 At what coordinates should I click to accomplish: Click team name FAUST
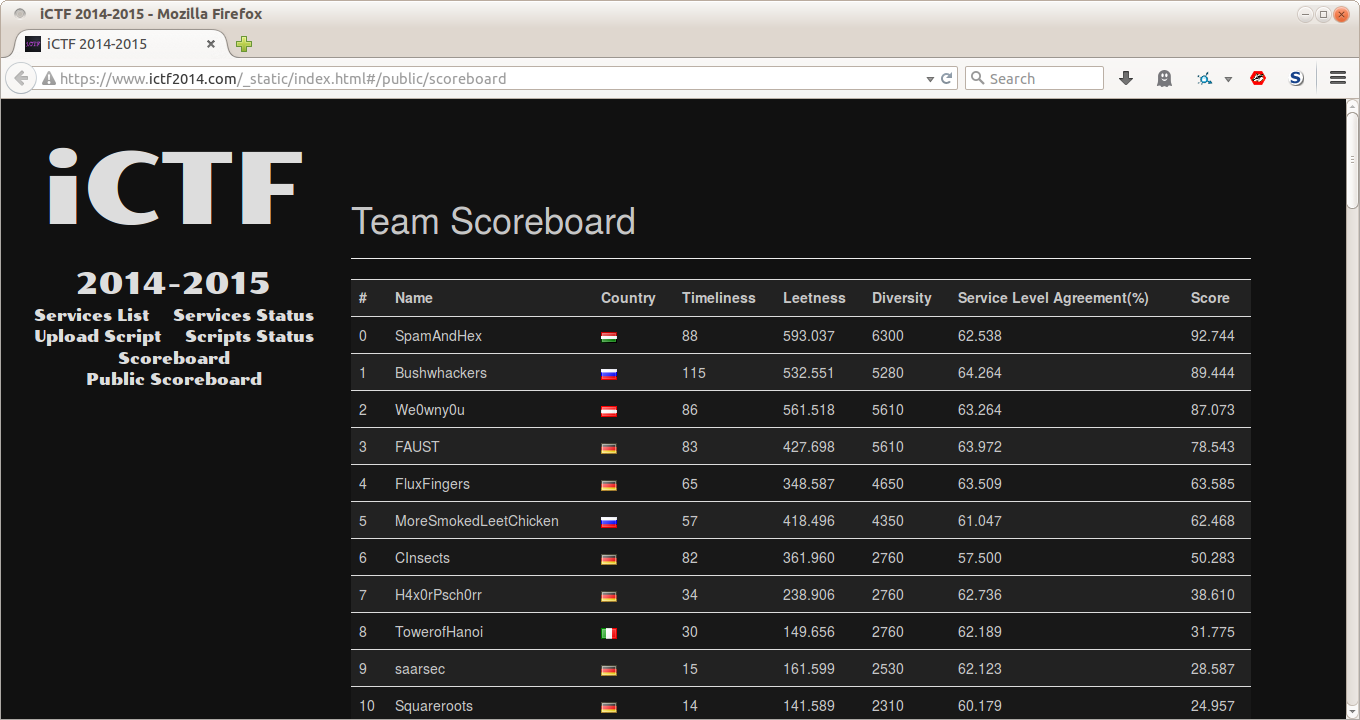point(417,447)
